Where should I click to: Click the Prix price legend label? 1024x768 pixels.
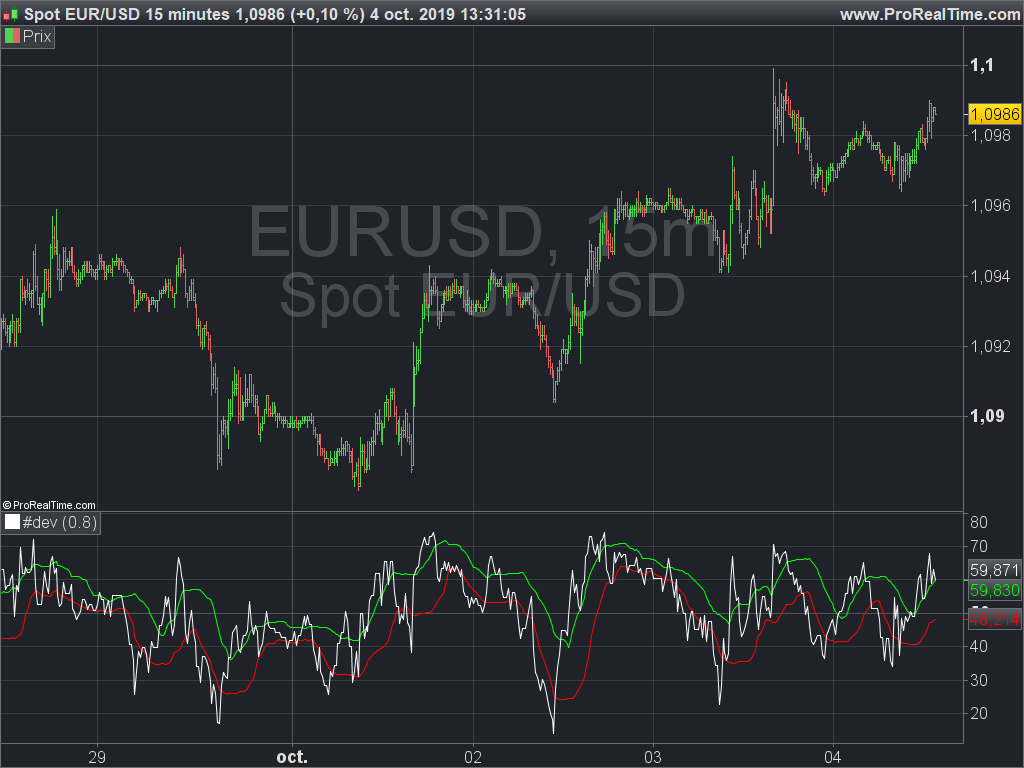[37, 37]
